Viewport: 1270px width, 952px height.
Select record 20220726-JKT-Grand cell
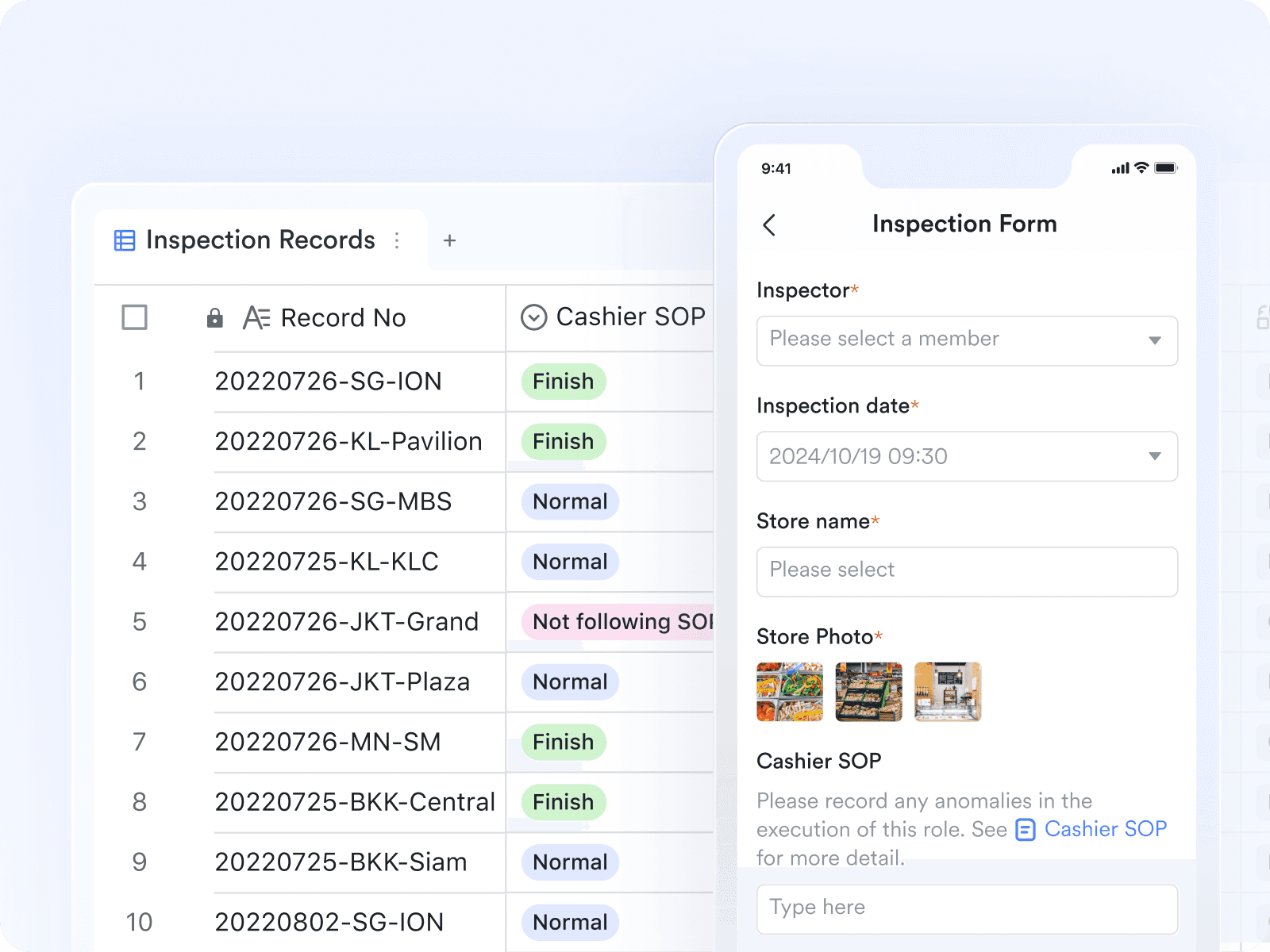coord(359,622)
